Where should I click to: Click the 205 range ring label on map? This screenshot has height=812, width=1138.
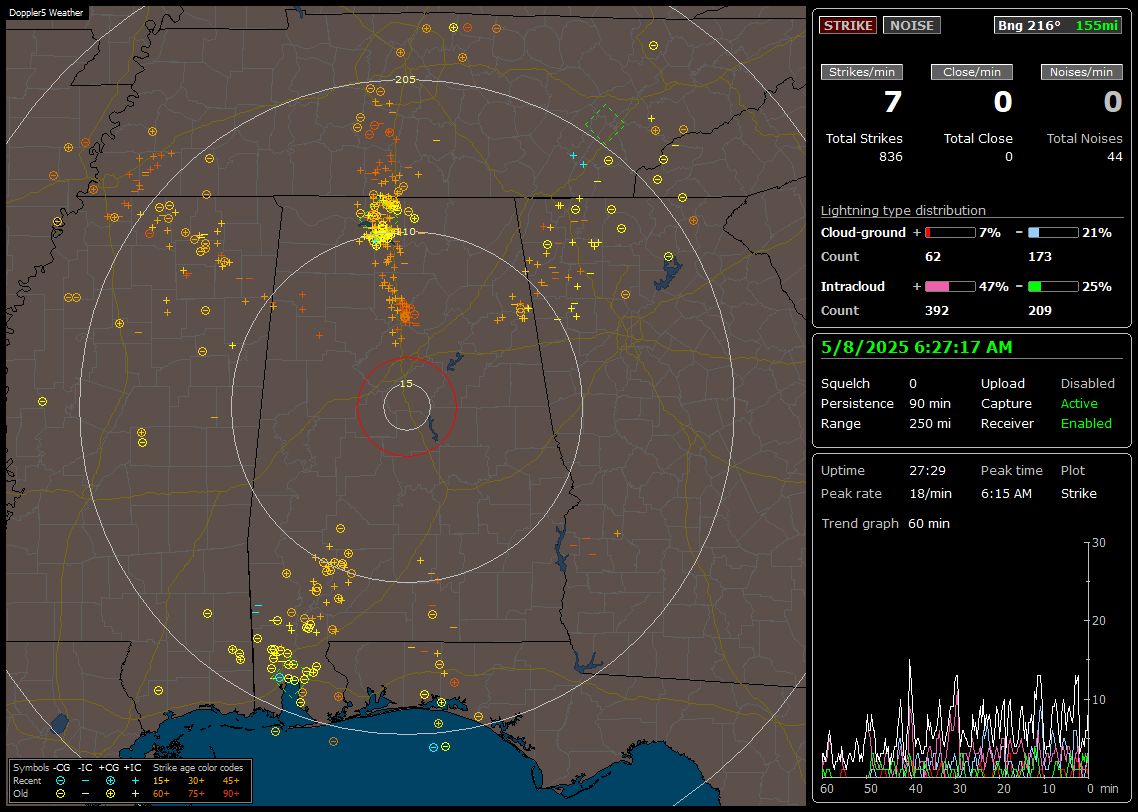[405, 80]
